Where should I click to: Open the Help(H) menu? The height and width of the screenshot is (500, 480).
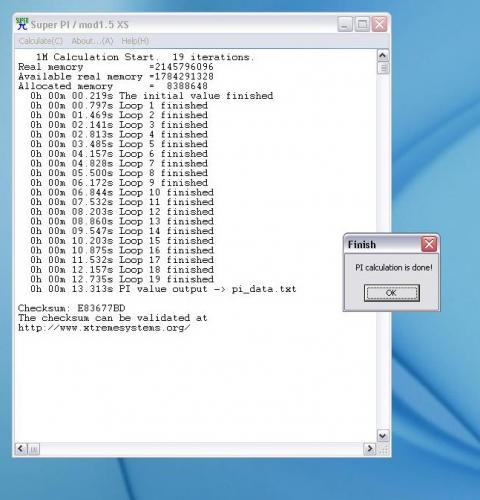coord(135,41)
